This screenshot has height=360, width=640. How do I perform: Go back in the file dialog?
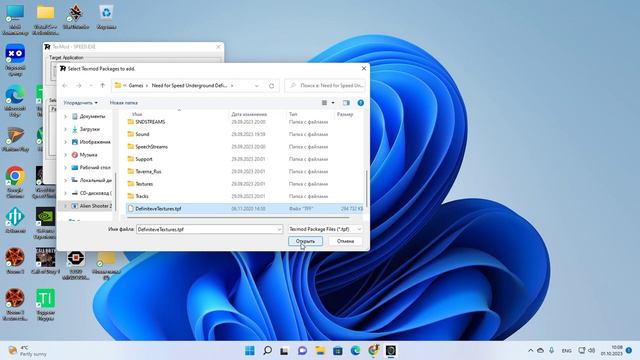tap(65, 86)
